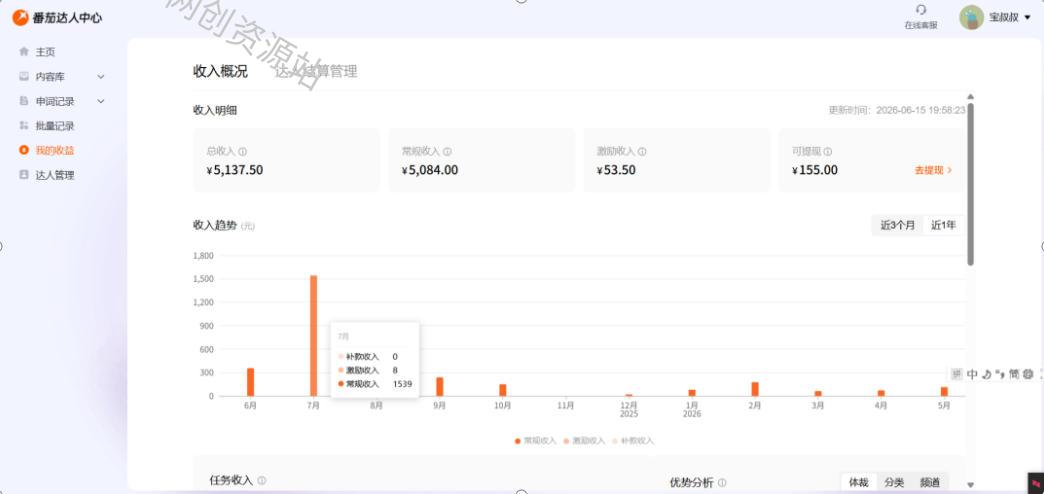Click the 批量记录 sidebar icon
This screenshot has height=494, width=1044.
(x=24, y=126)
